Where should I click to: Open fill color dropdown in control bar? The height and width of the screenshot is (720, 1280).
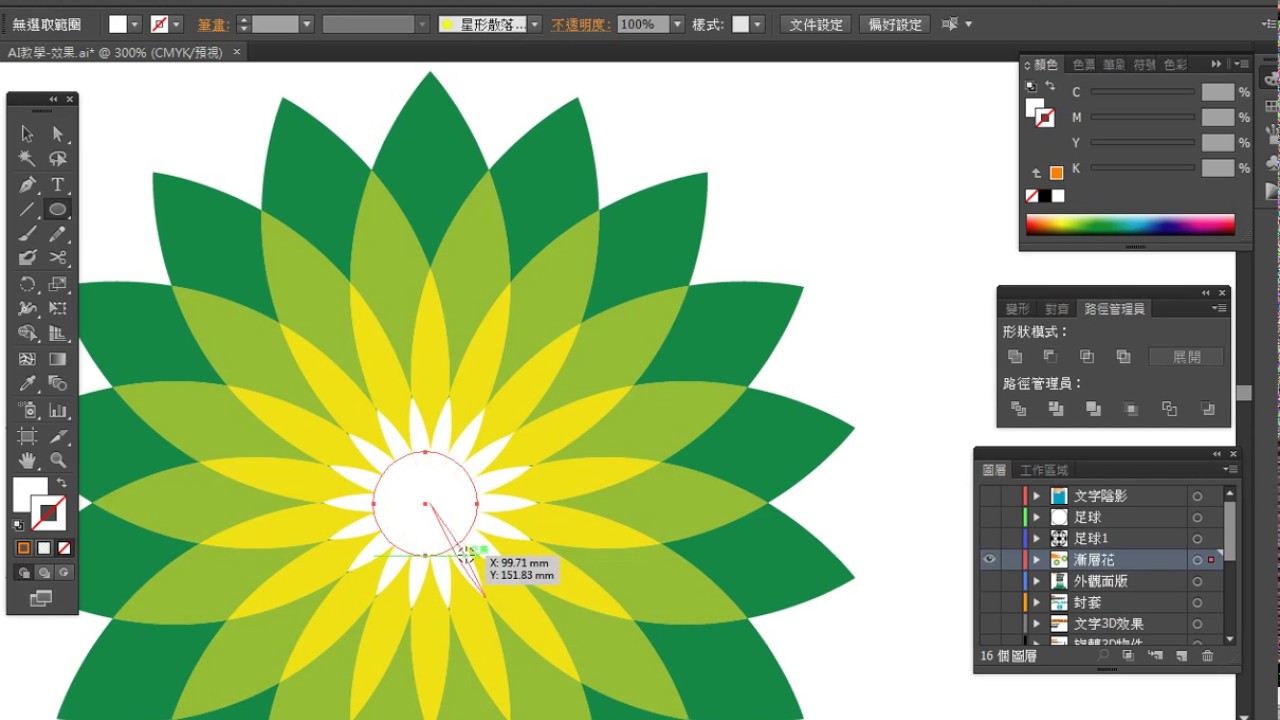135,24
